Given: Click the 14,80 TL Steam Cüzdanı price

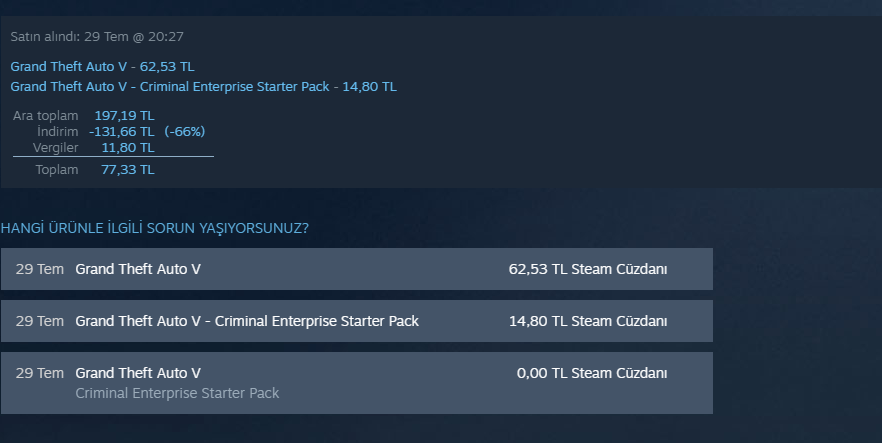Looking at the screenshot, I should [x=587, y=321].
